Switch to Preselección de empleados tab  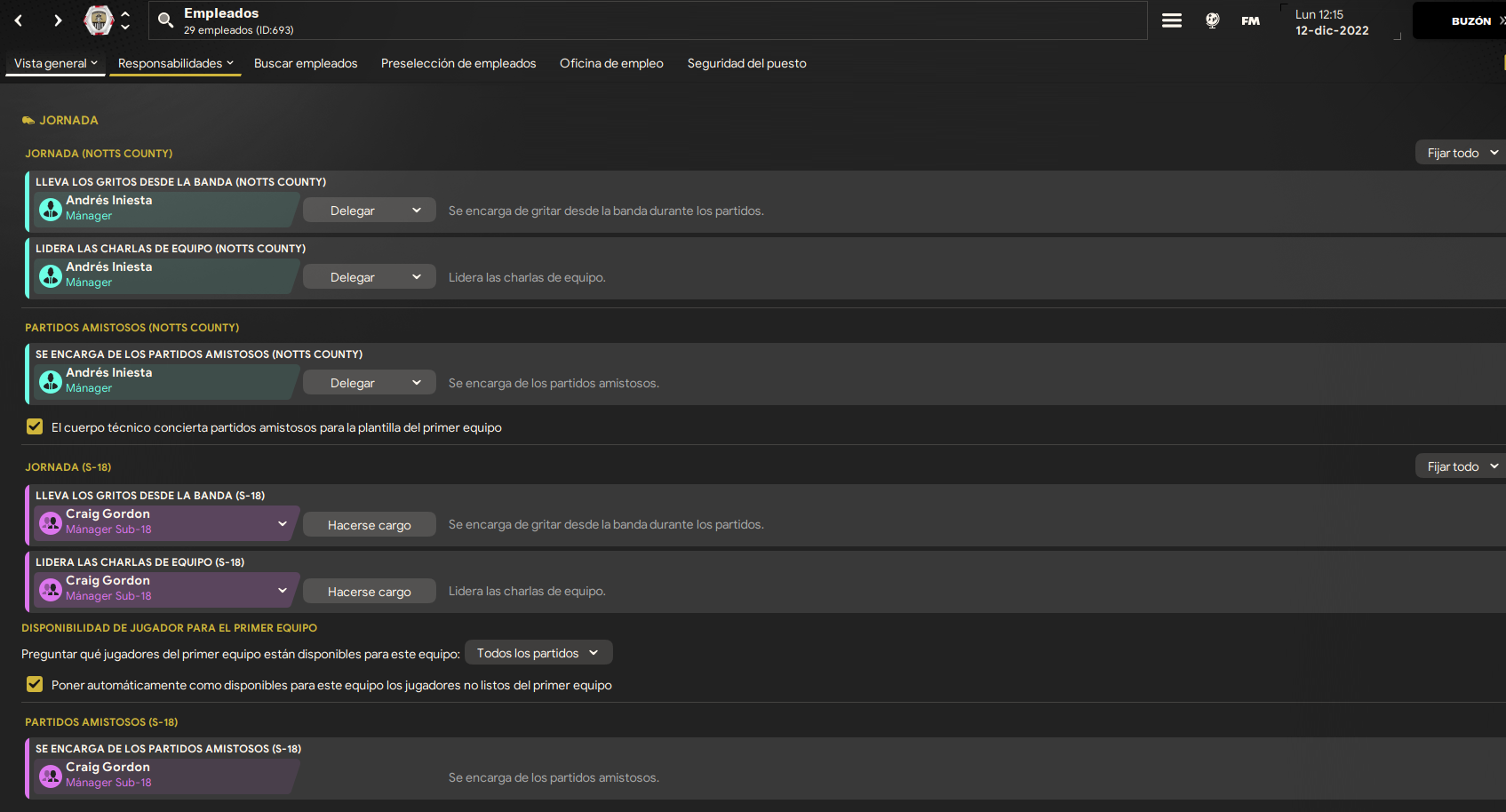[458, 63]
